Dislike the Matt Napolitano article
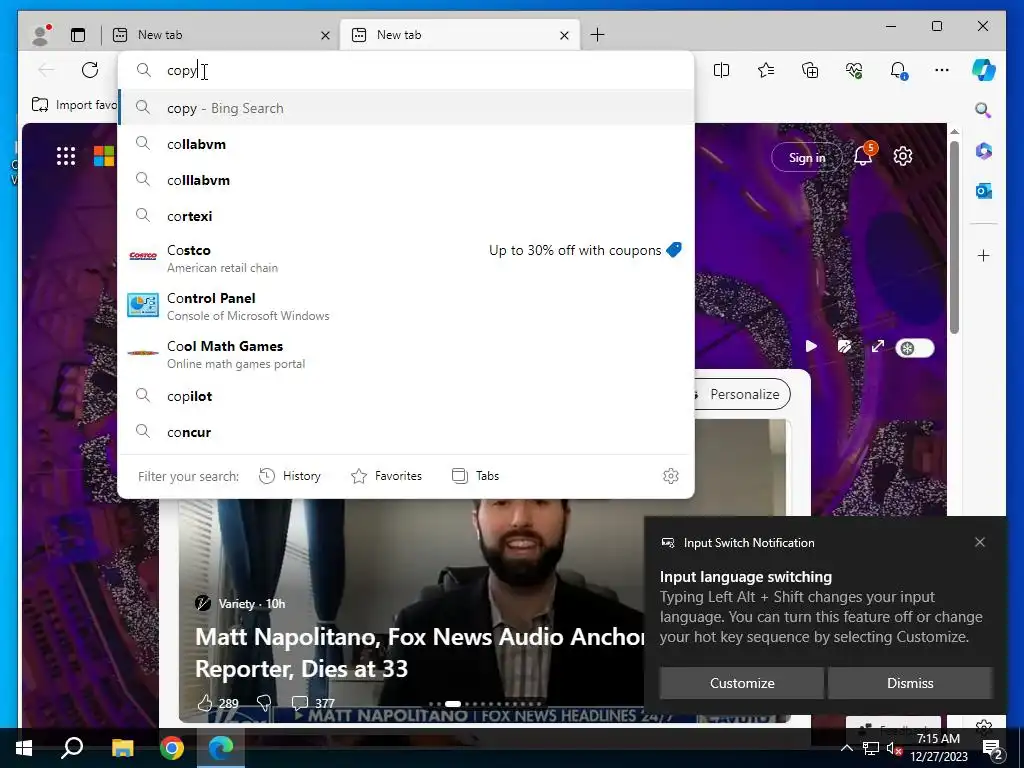 click(264, 703)
